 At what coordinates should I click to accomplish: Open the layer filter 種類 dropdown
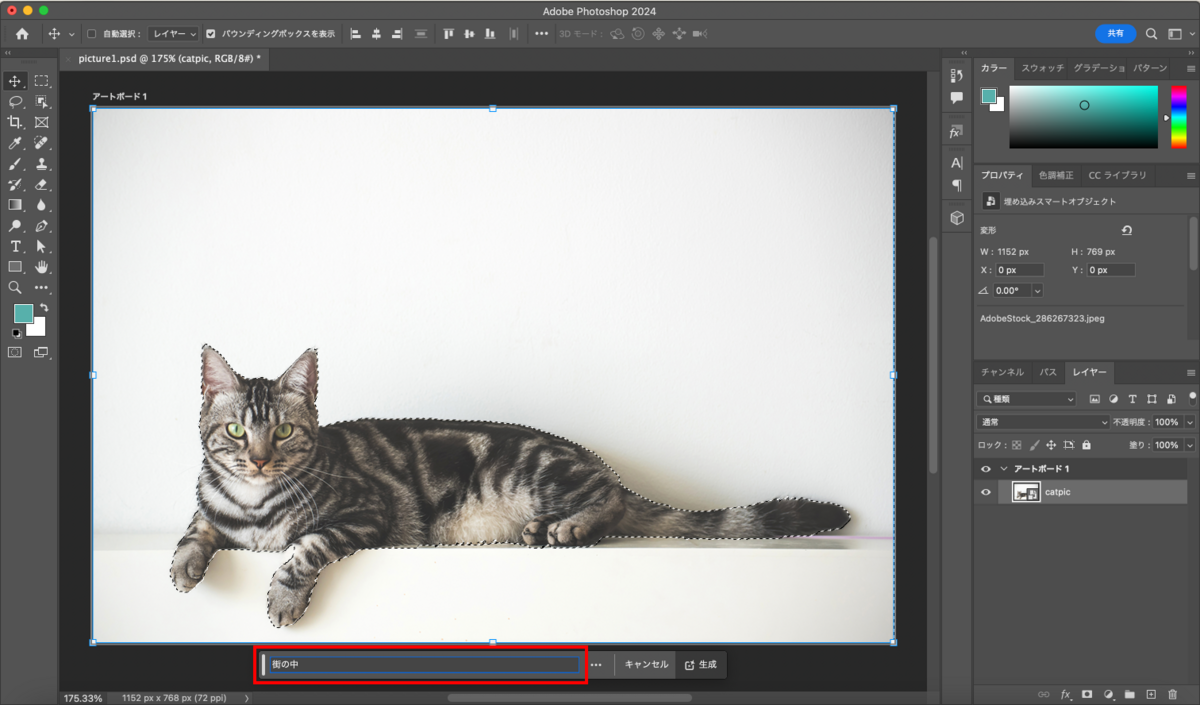pyautogui.click(x=1027, y=399)
